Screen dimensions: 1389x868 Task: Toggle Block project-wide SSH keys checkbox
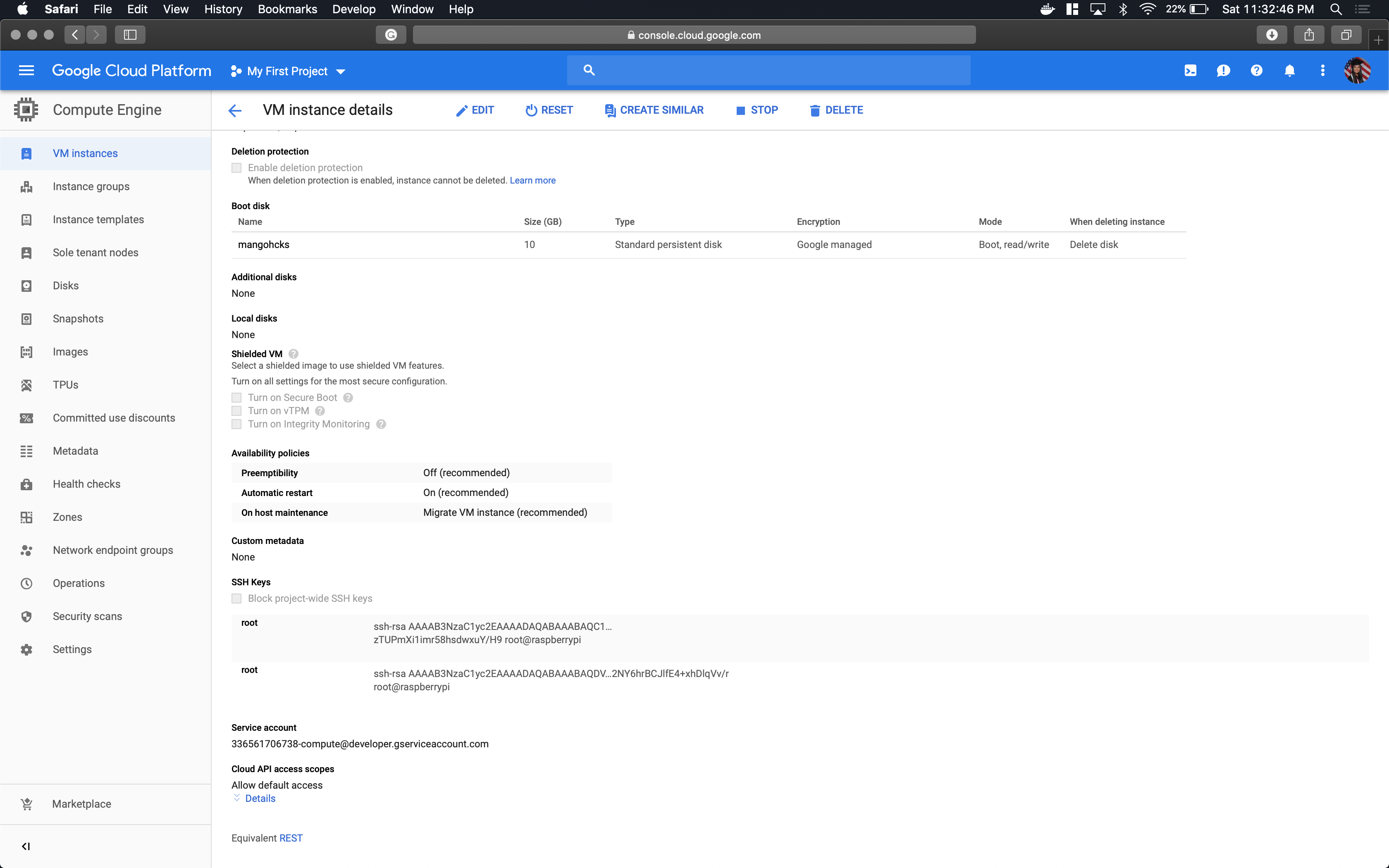[236, 598]
